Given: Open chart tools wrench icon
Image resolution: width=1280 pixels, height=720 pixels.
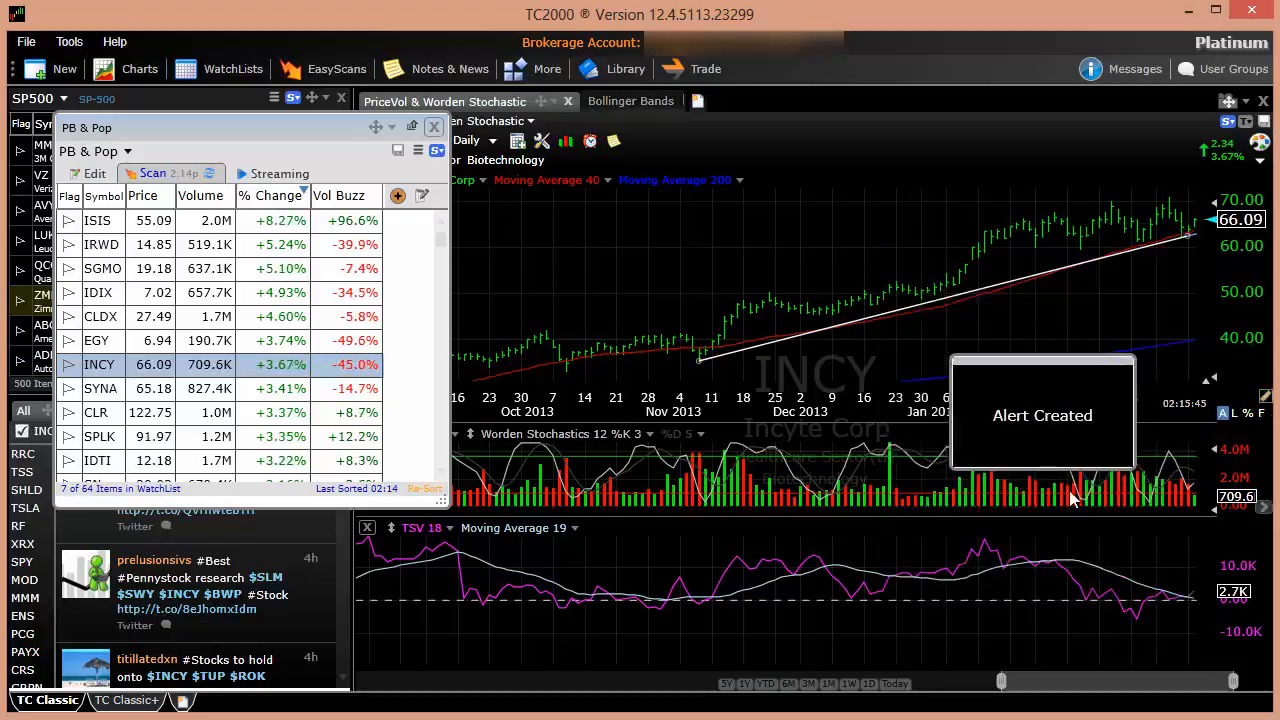Looking at the screenshot, I should [542, 141].
